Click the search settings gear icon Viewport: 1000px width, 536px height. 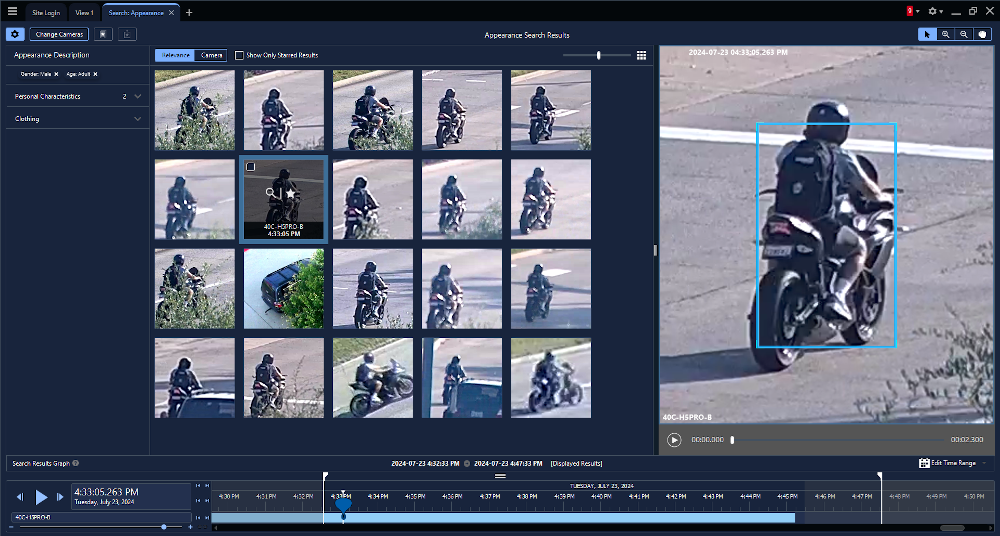pyautogui.click(x=15, y=34)
